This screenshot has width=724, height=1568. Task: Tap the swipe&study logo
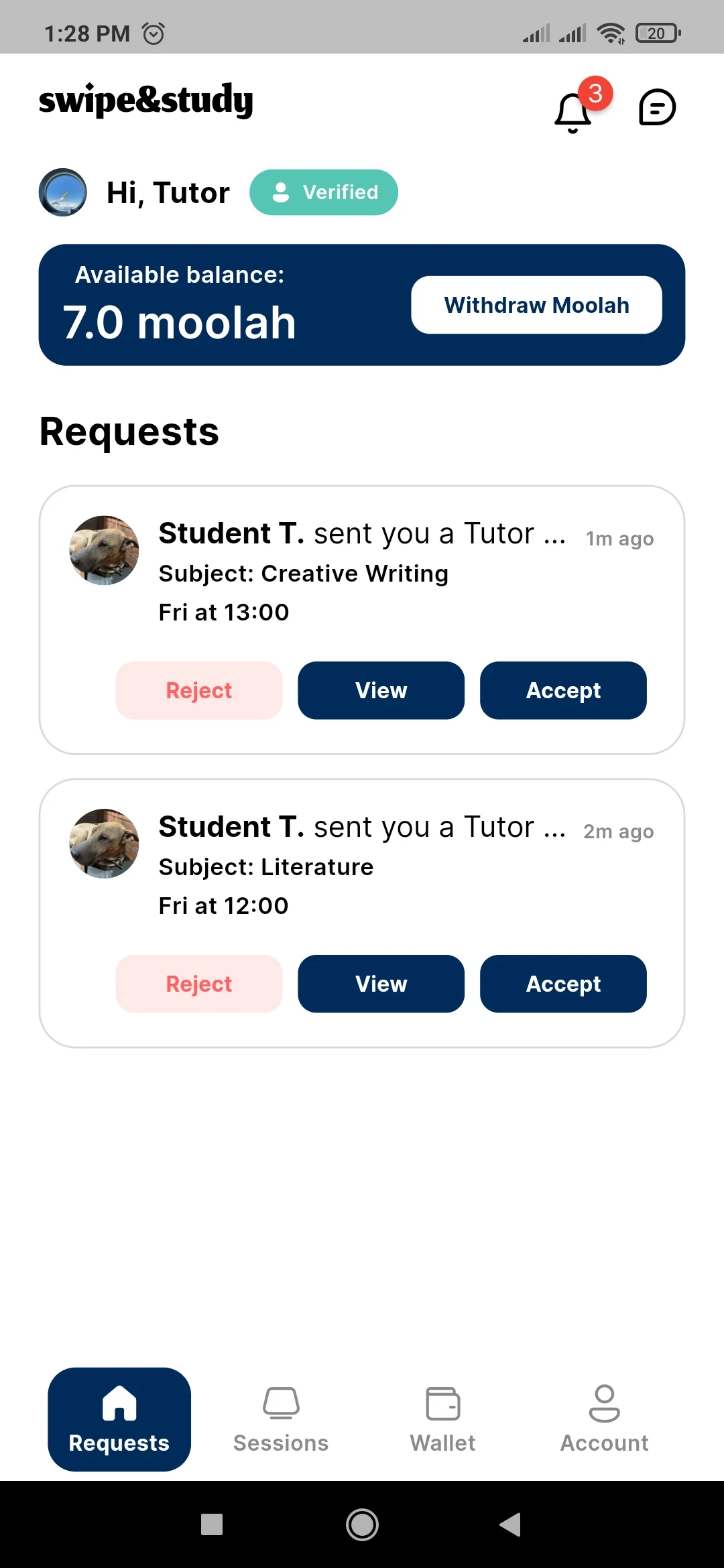(x=146, y=101)
